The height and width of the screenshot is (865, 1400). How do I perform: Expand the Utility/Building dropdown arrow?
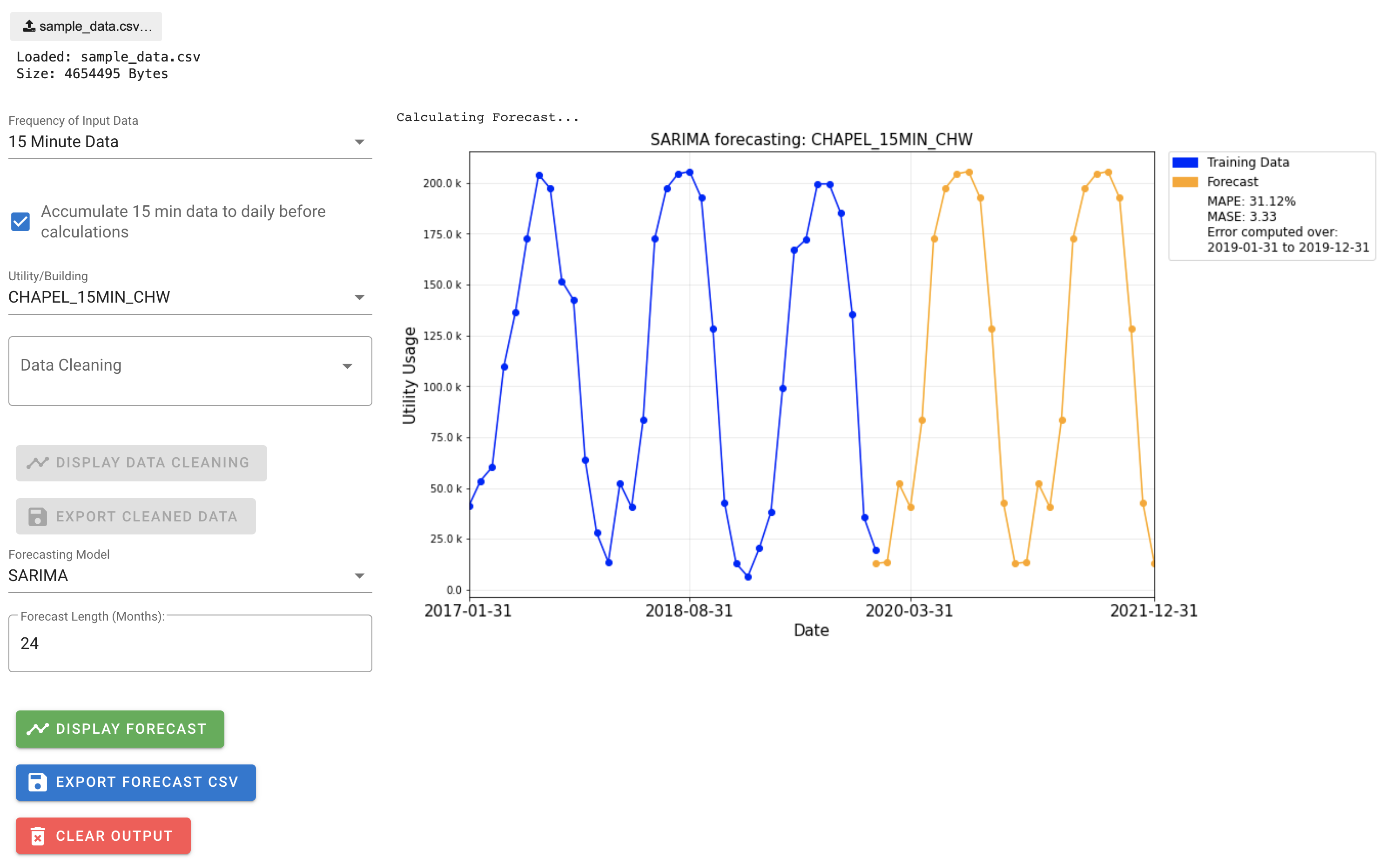pos(359,297)
